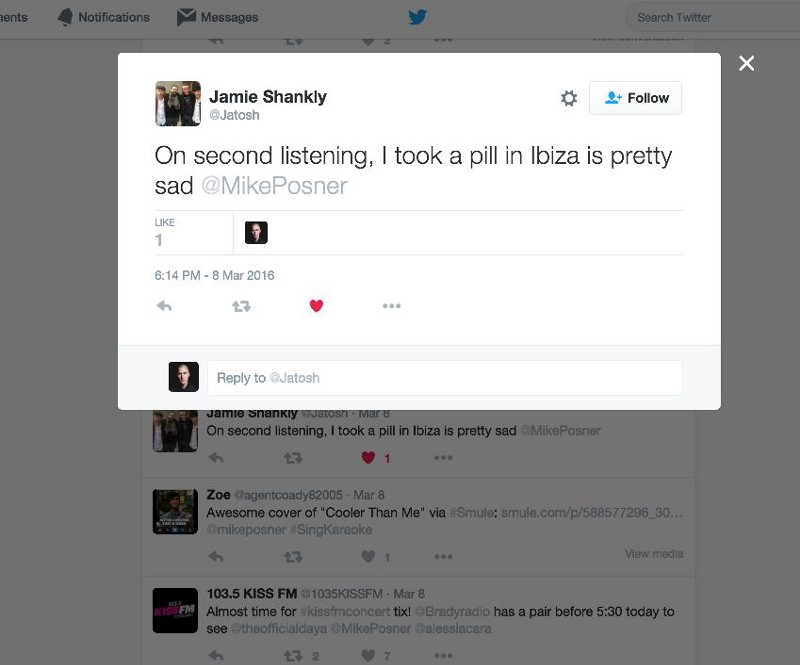Screen dimensions: 800x665
Task: Open the three-dots more menu in dialog
Action: pos(391,306)
